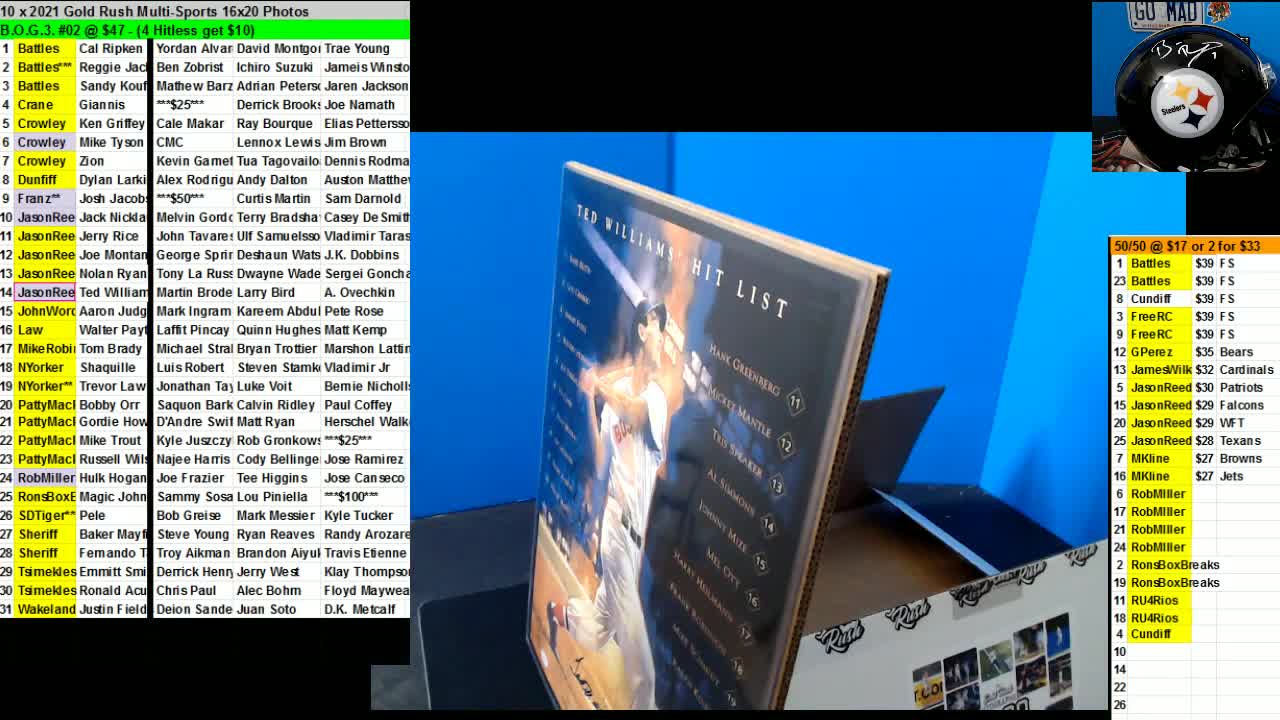Select the green B.O.G.3. #02 header row
The image size is (1280, 720).
204,30
